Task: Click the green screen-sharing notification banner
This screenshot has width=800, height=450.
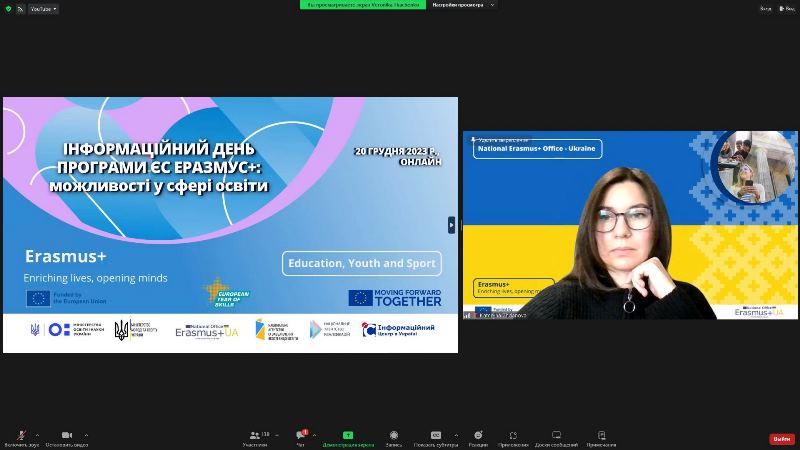Action: click(363, 5)
